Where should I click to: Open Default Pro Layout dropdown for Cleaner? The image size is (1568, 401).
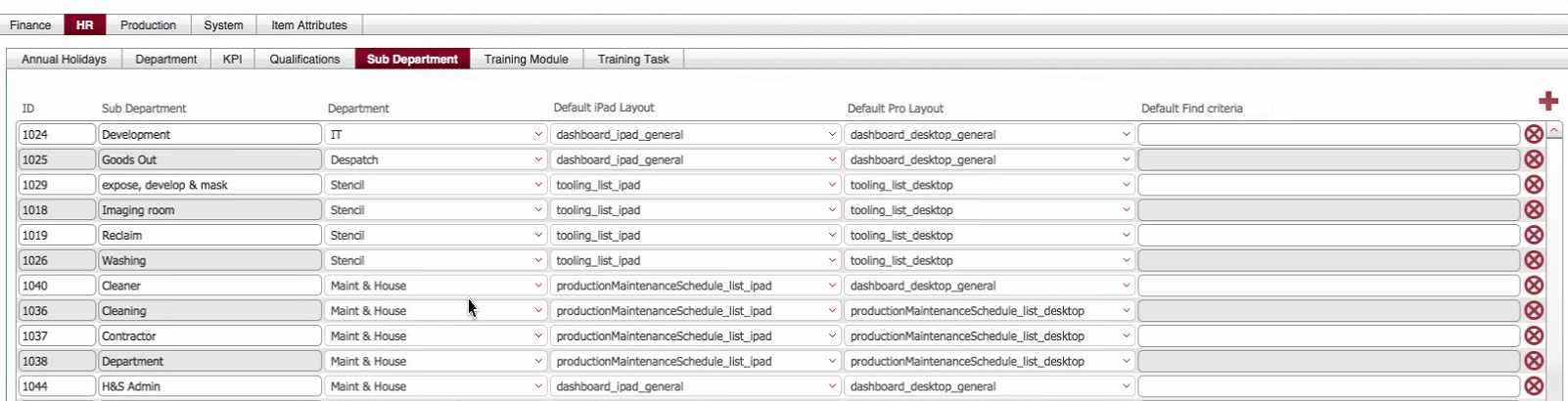point(1126,287)
